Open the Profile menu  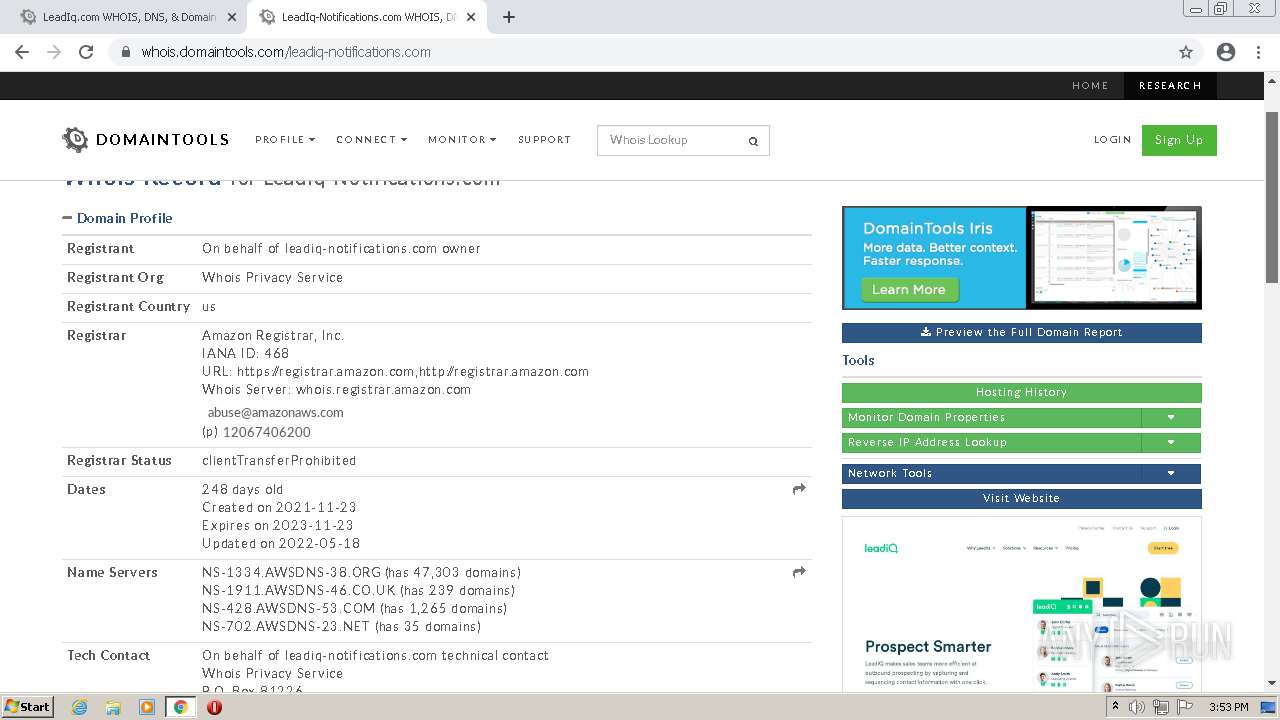coord(285,140)
